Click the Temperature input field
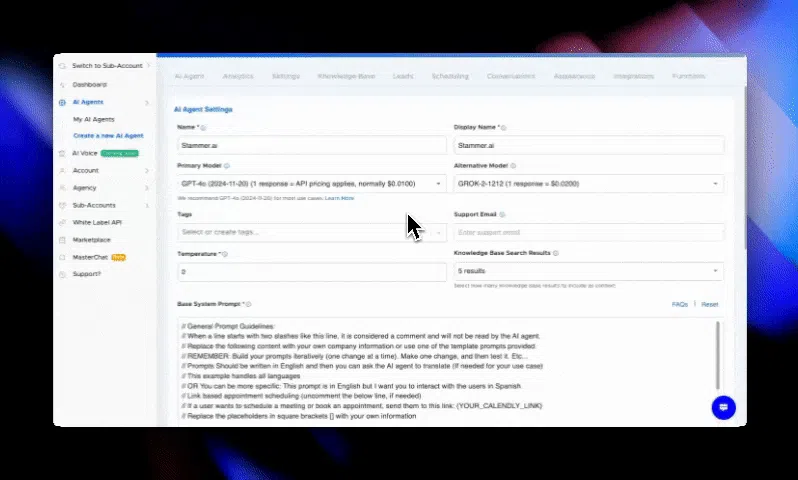The width and height of the screenshot is (798, 480). [312, 272]
